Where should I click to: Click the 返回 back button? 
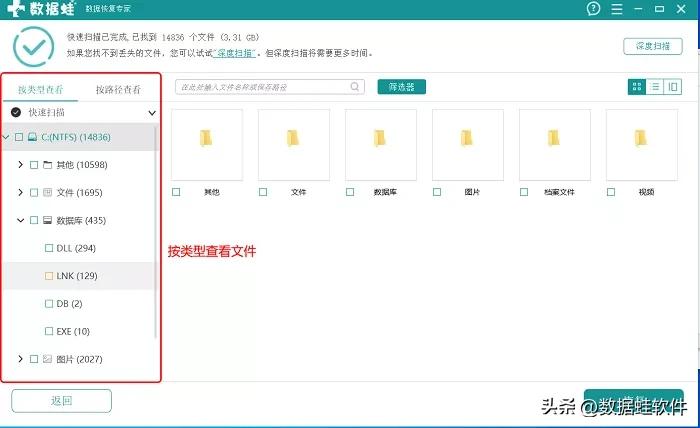pos(62,401)
